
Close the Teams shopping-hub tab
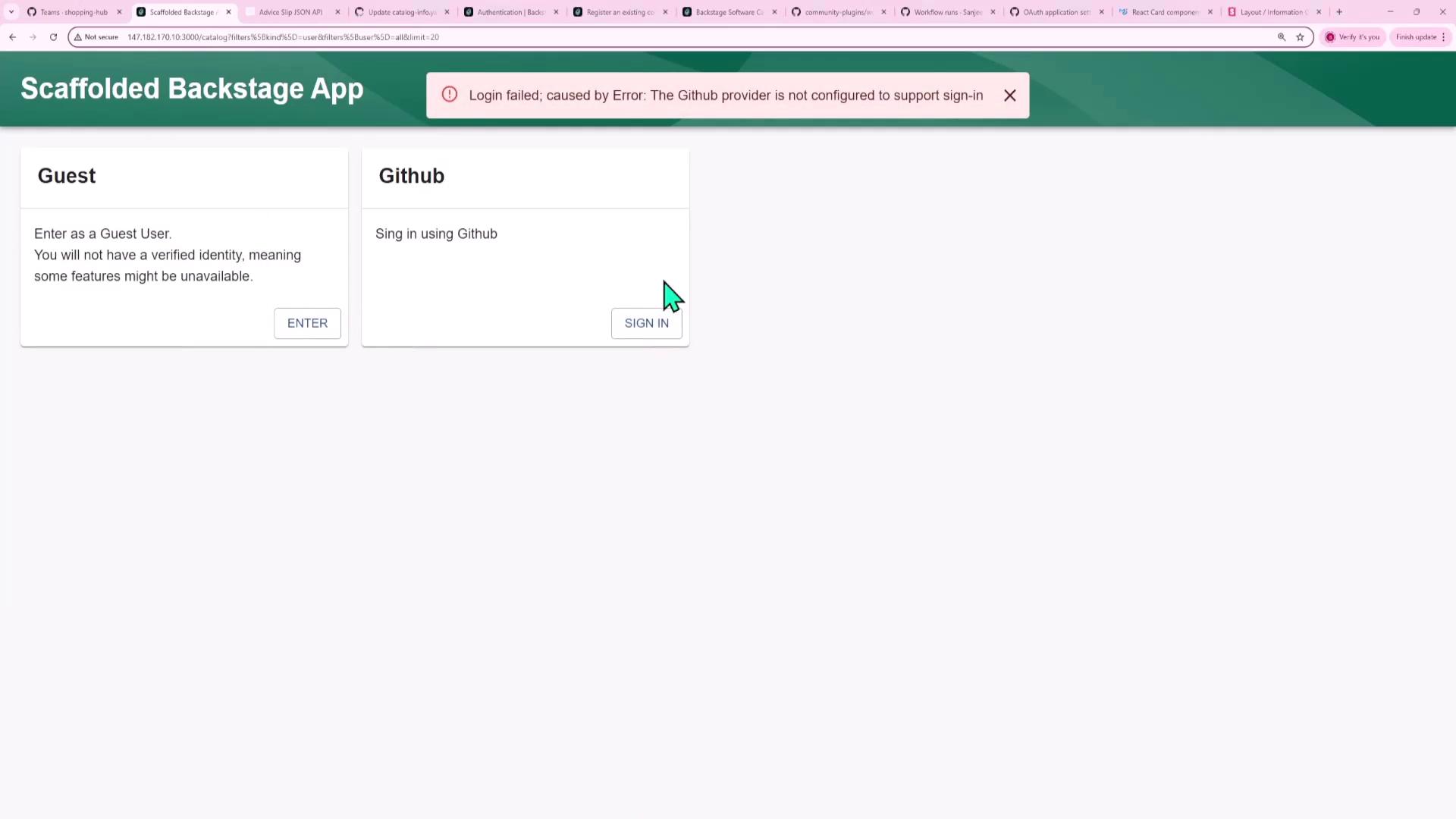pyautogui.click(x=119, y=12)
